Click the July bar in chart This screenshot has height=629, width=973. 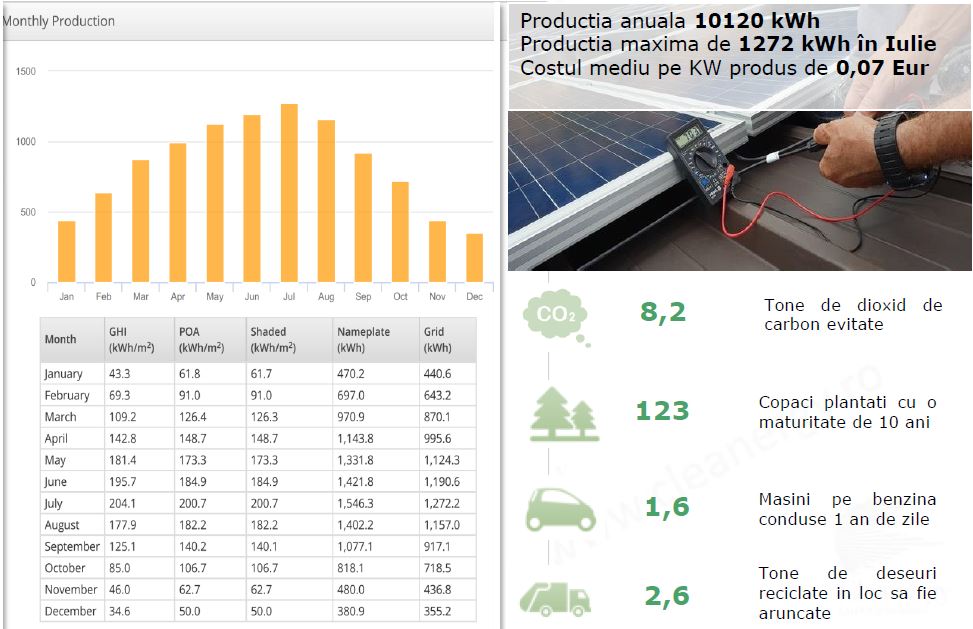coord(289,193)
